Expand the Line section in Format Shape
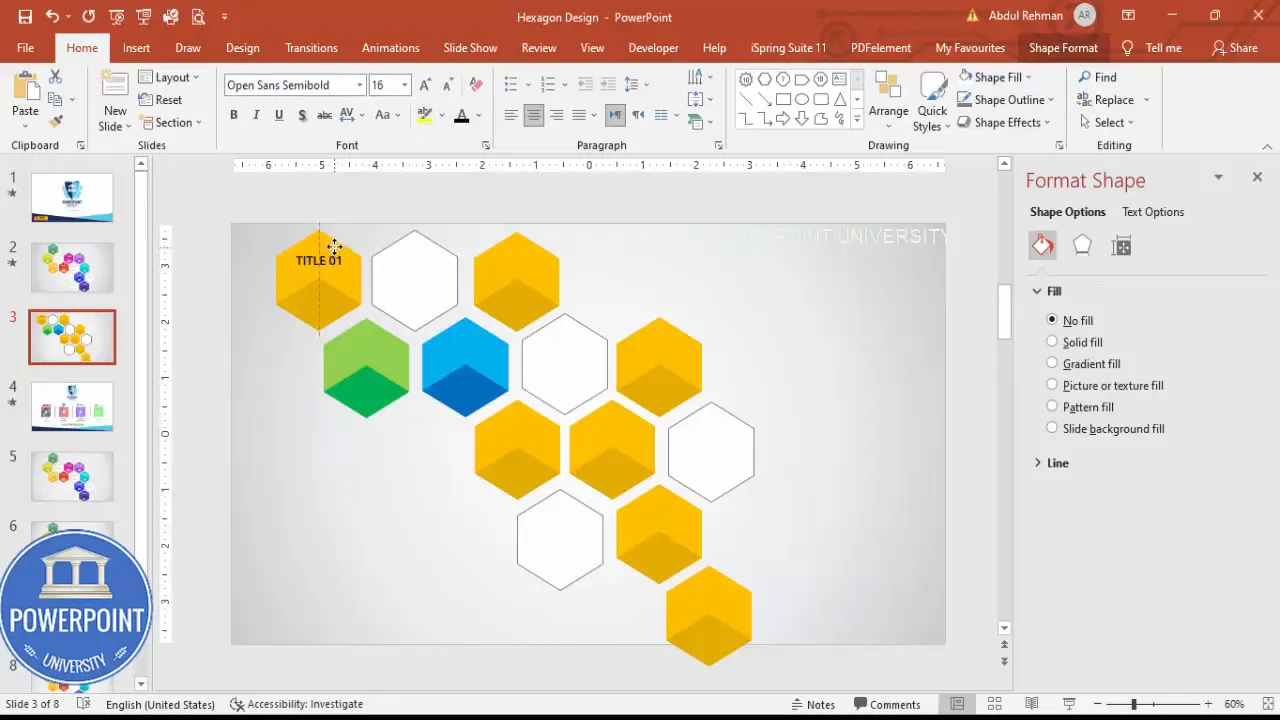This screenshot has height=720, width=1280. click(1037, 463)
